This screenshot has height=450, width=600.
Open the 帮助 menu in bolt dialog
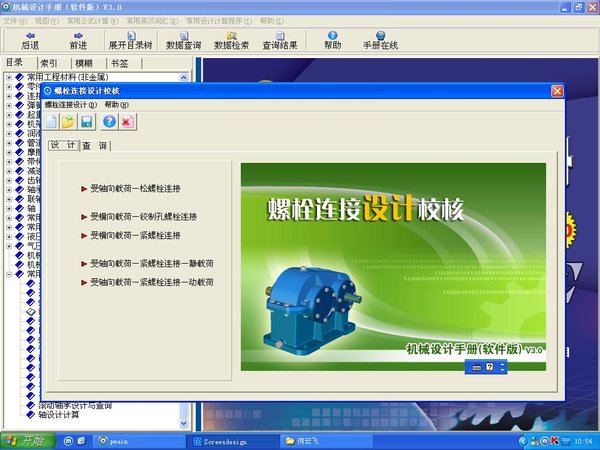tap(117, 104)
